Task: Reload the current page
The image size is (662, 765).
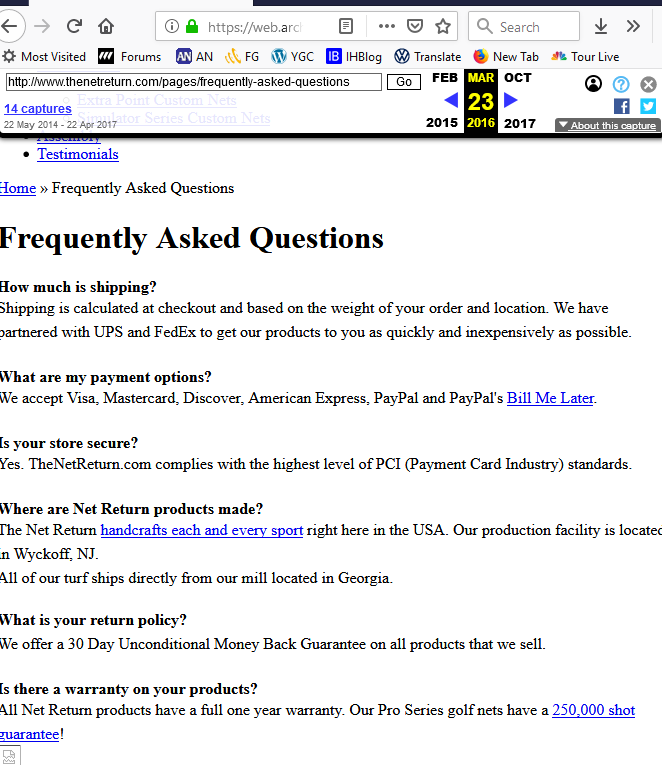Action: click(74, 26)
